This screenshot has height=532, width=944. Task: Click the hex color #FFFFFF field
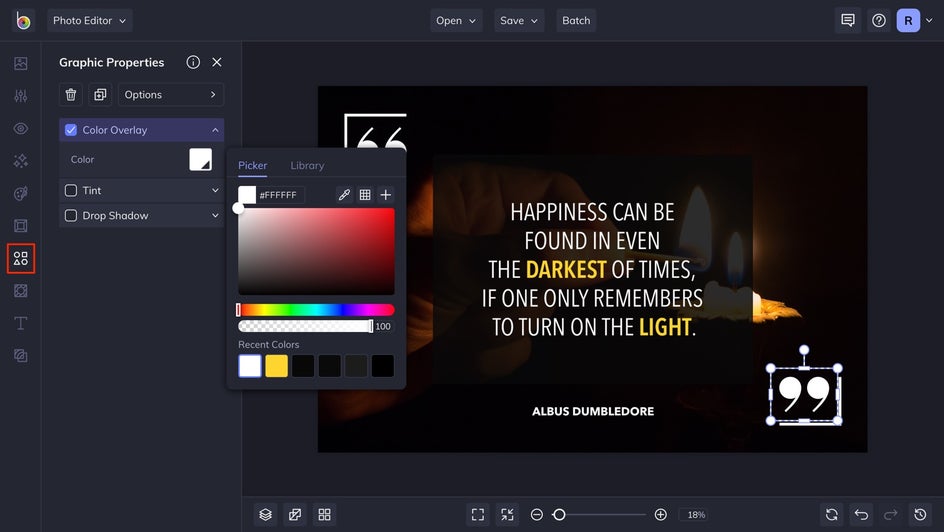[281, 195]
